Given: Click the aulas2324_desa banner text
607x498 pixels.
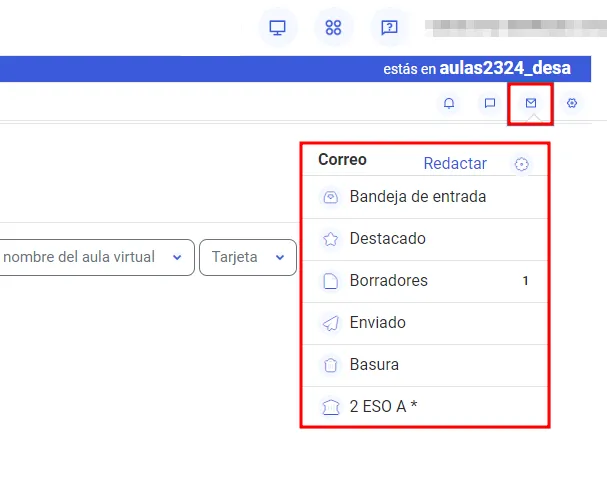Looking at the screenshot, I should click(505, 68).
